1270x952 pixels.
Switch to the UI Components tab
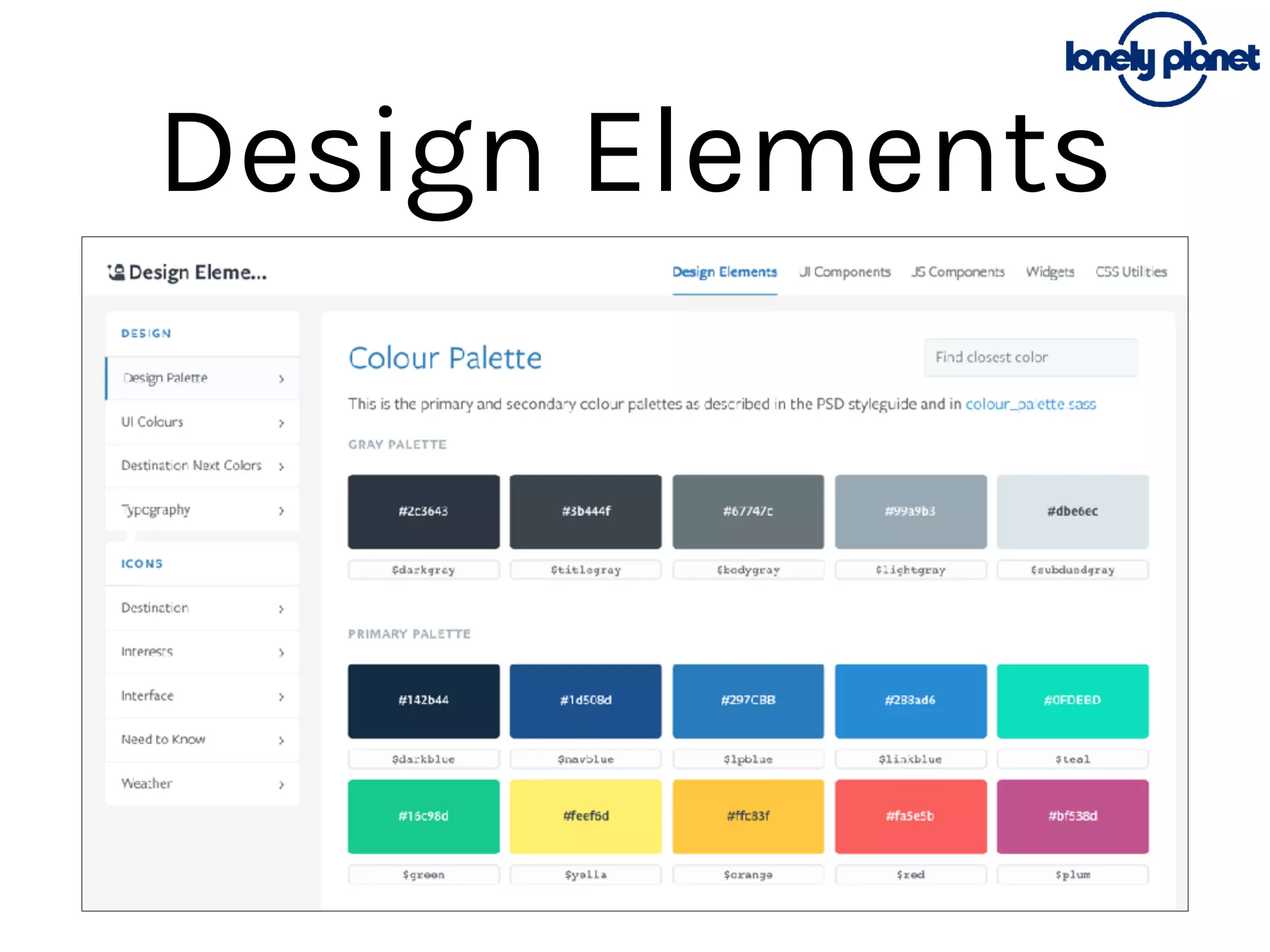pyautogui.click(x=845, y=272)
